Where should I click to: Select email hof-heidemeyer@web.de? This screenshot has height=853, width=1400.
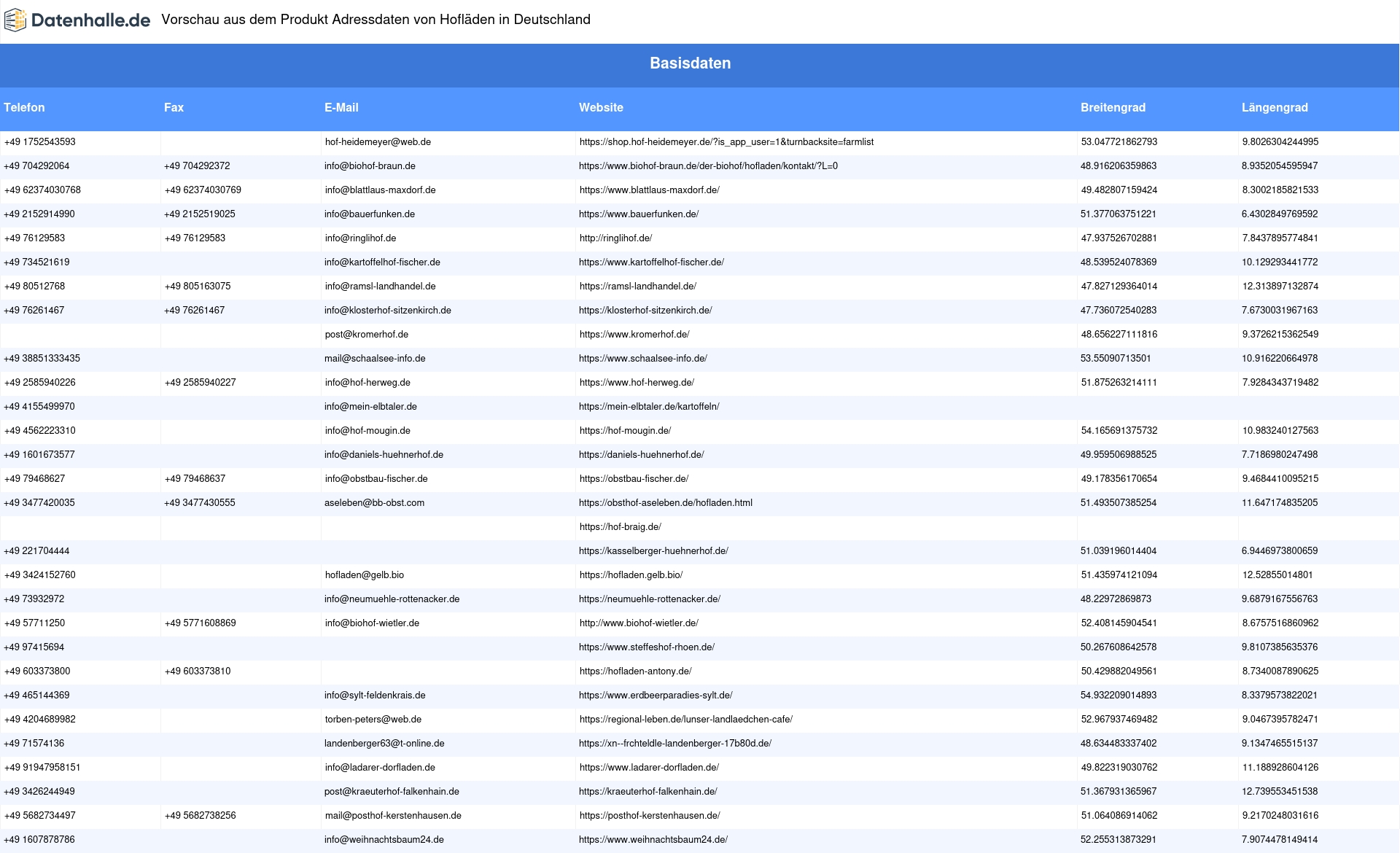(x=378, y=142)
